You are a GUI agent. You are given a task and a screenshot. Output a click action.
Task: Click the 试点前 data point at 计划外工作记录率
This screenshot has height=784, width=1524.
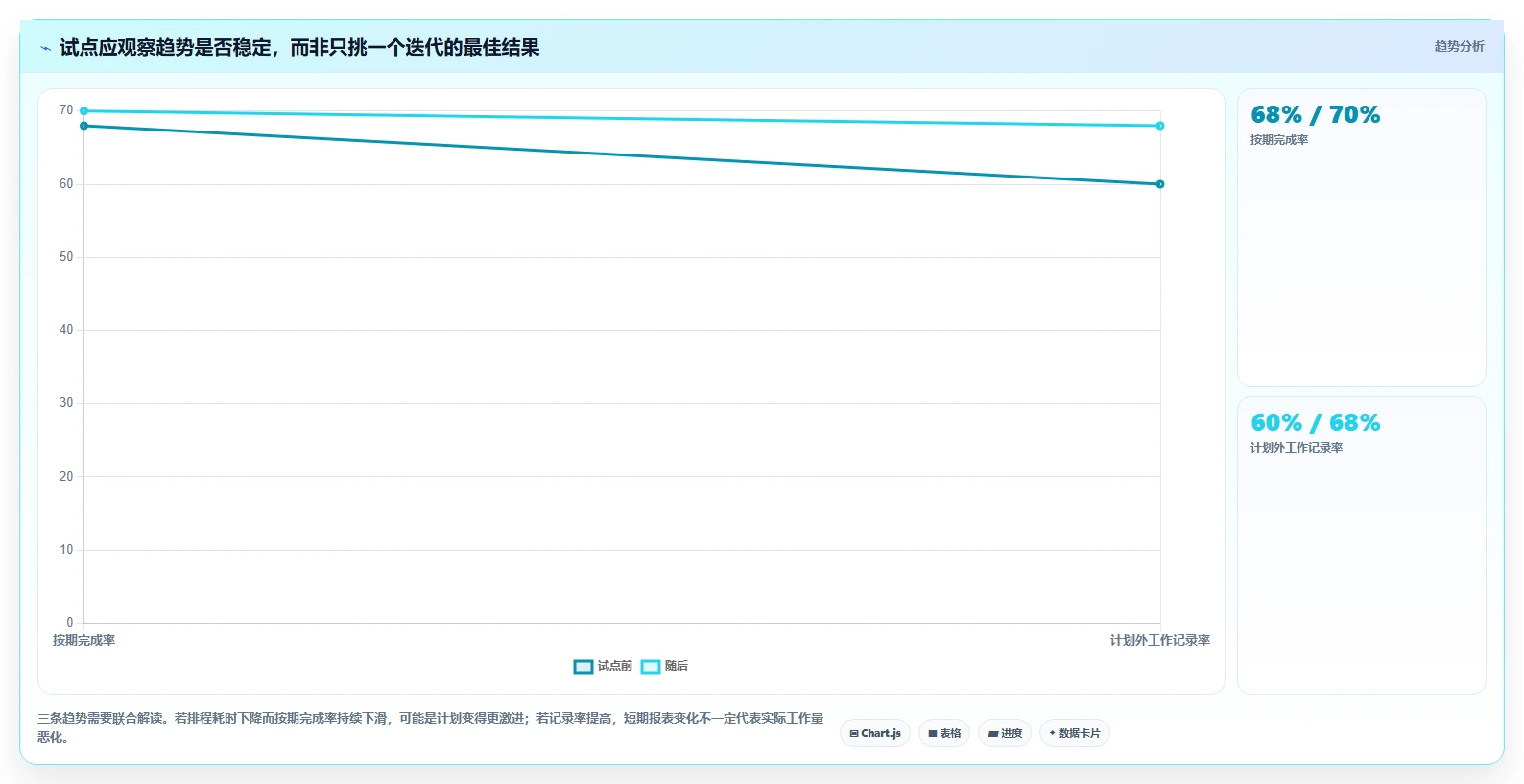point(1160,184)
